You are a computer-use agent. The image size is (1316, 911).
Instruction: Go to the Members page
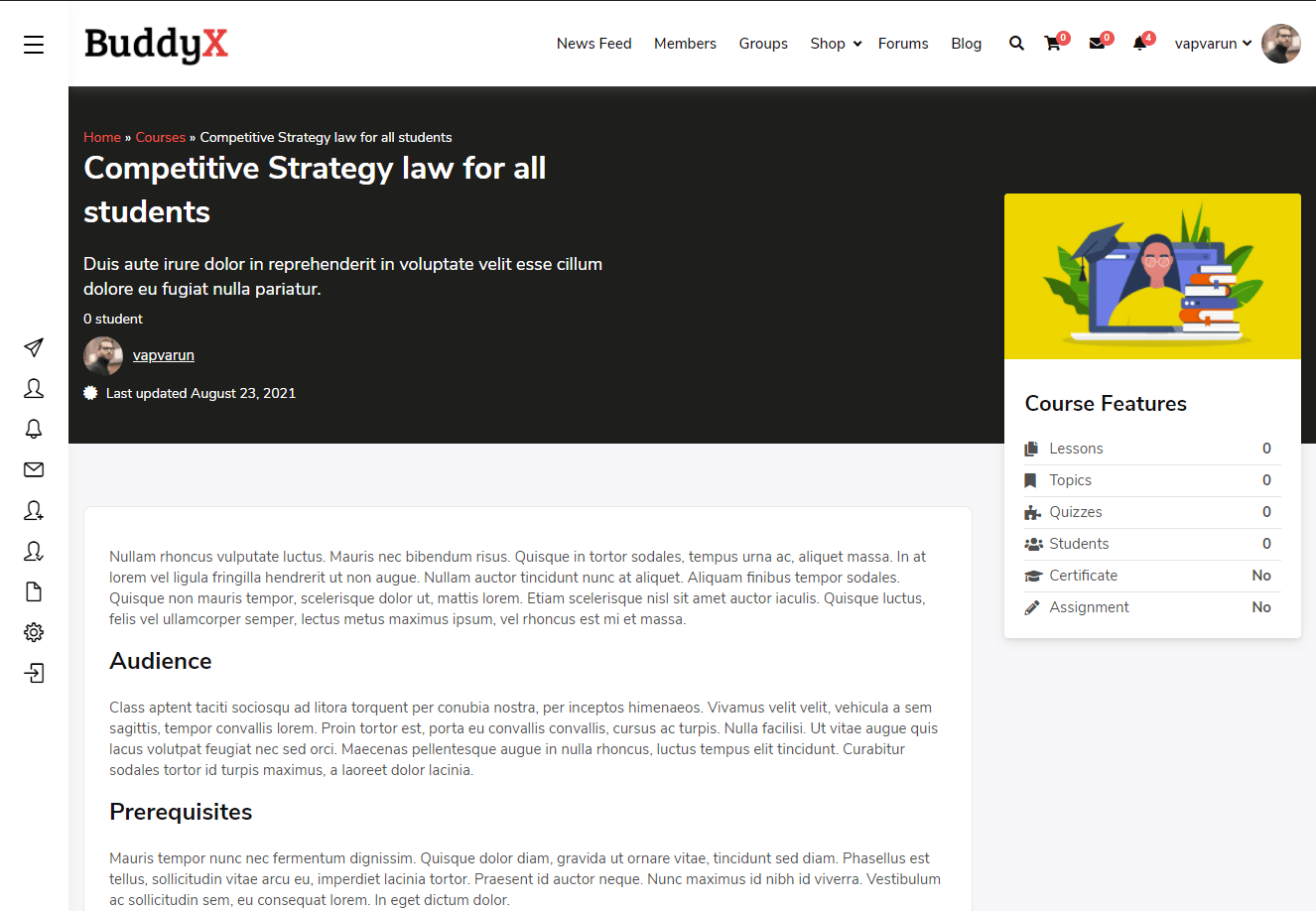[685, 44]
